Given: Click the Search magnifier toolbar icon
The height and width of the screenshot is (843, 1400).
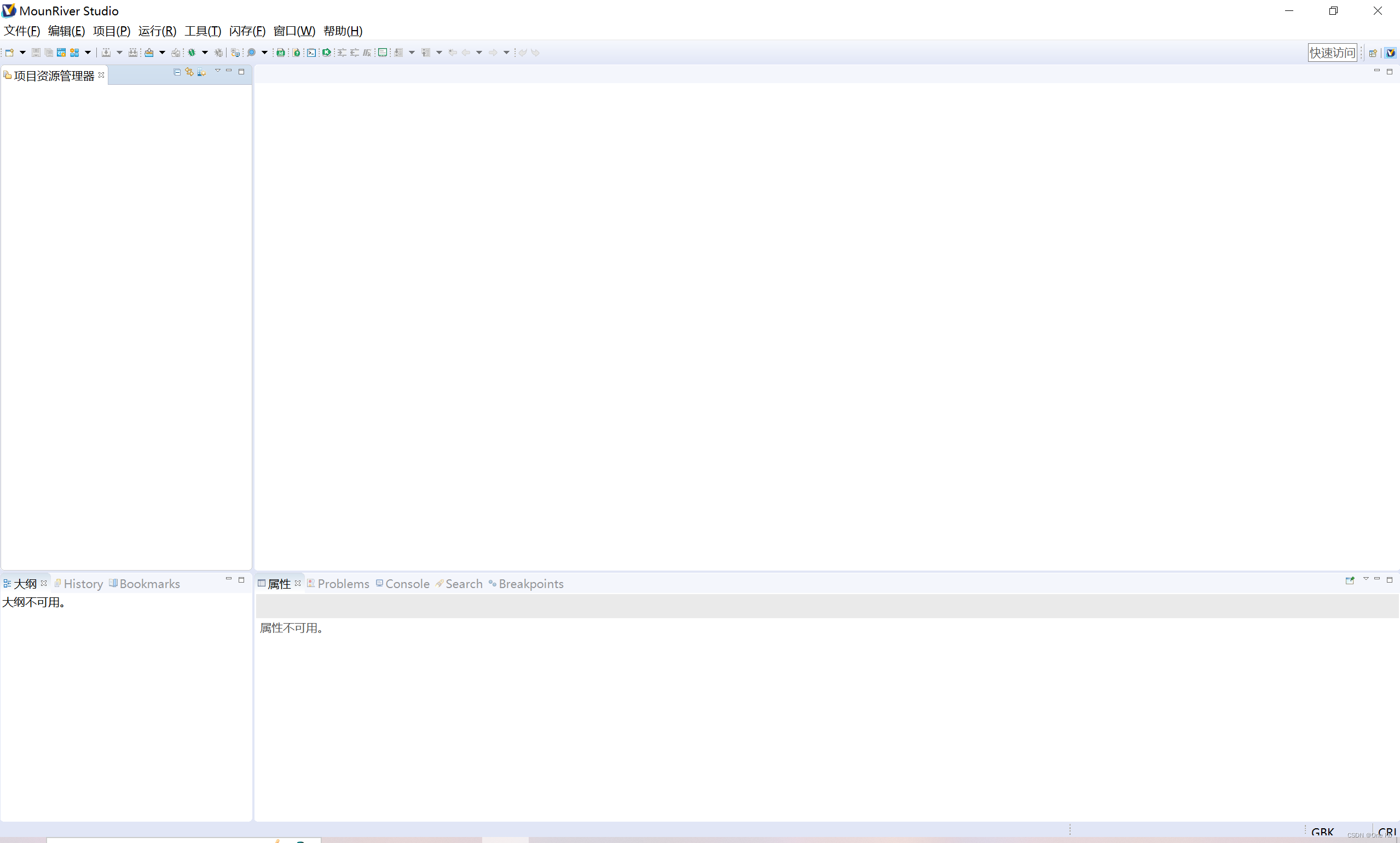Looking at the screenshot, I should click(251, 53).
